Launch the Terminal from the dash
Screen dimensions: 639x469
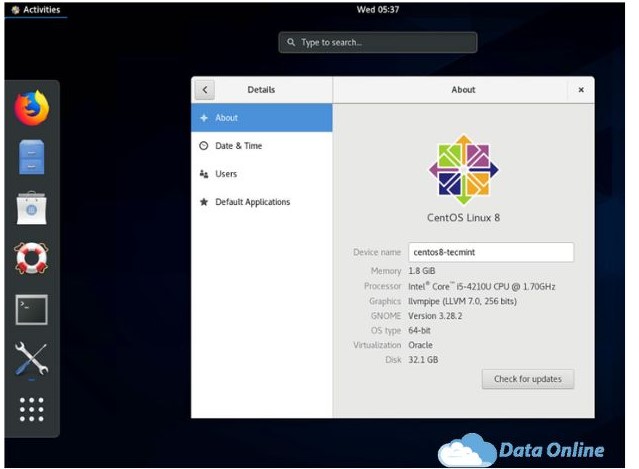(32, 310)
